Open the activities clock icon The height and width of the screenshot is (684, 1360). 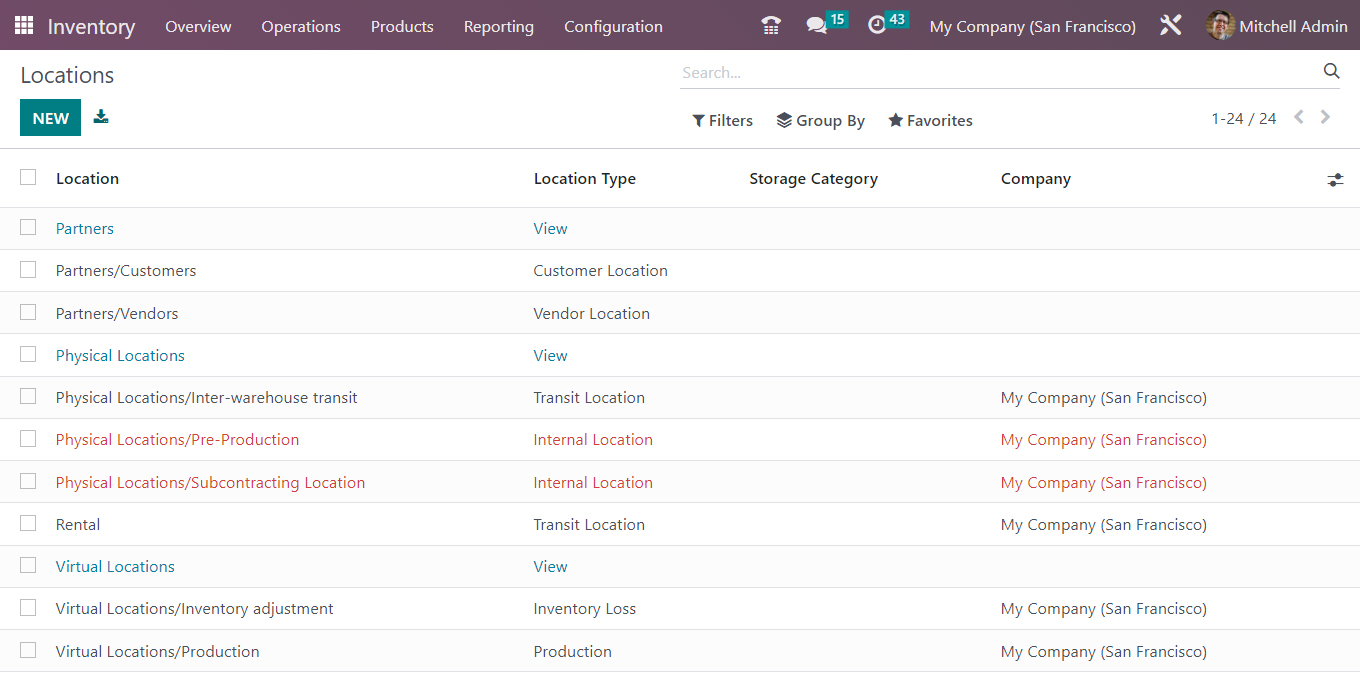877,24
